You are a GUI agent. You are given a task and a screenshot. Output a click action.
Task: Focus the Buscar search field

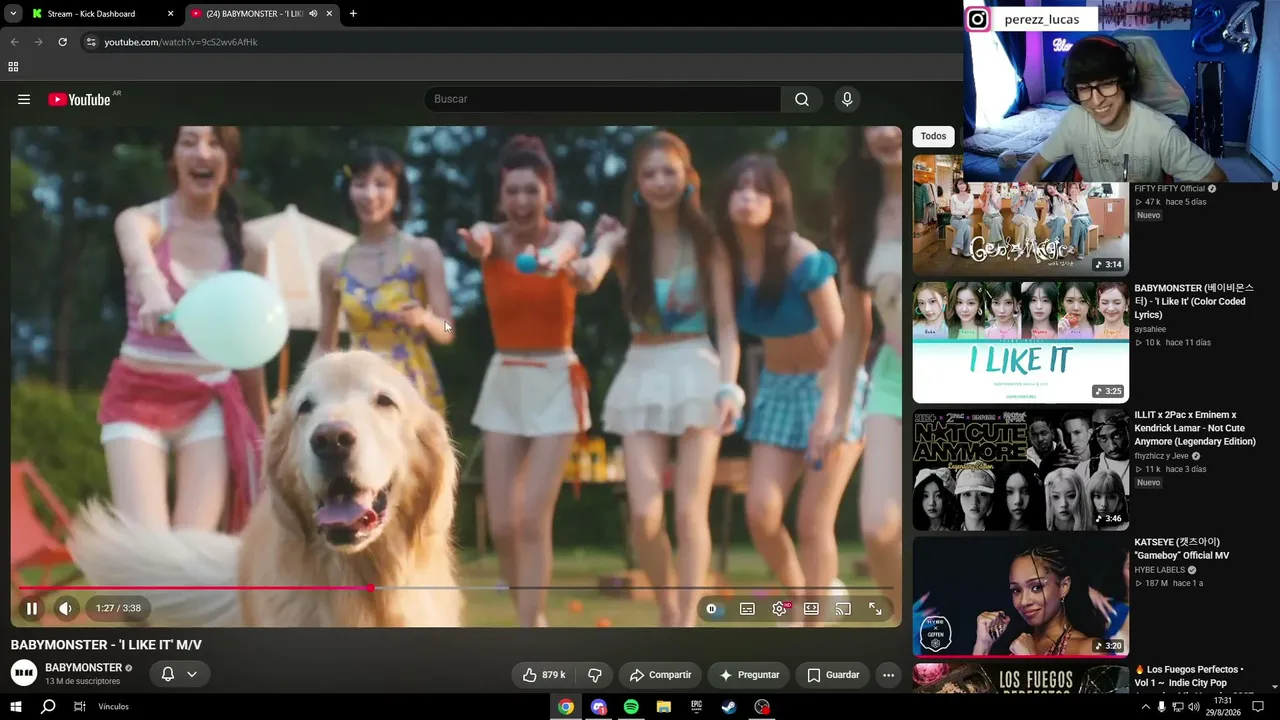point(603,99)
